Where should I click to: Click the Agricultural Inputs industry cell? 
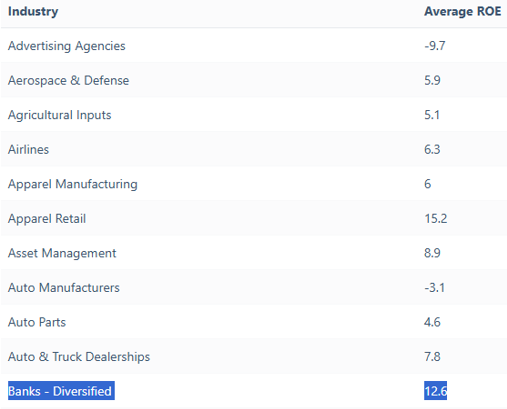[x=60, y=115]
